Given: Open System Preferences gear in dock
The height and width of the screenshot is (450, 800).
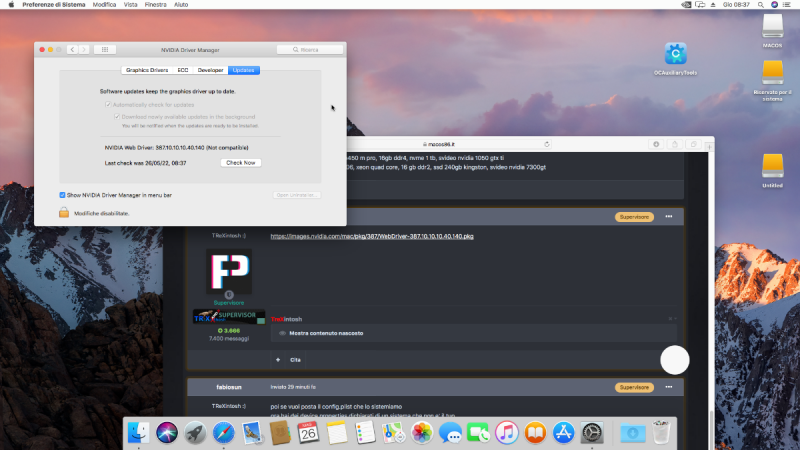Looking at the screenshot, I should pos(592,433).
